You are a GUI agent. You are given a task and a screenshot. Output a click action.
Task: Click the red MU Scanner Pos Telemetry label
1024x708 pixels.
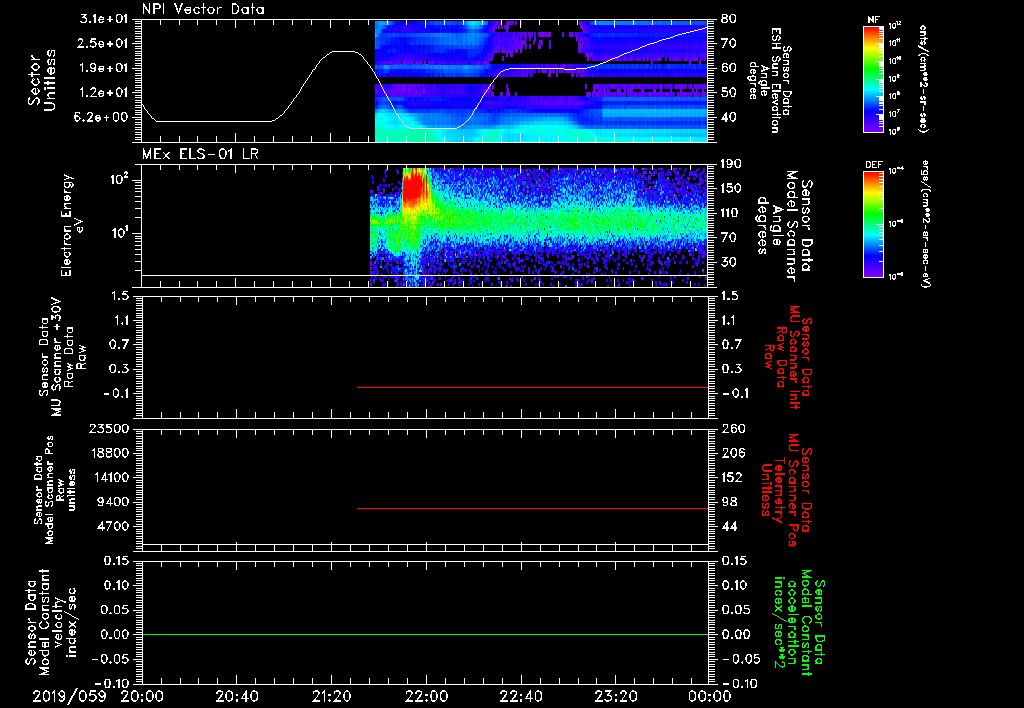786,490
